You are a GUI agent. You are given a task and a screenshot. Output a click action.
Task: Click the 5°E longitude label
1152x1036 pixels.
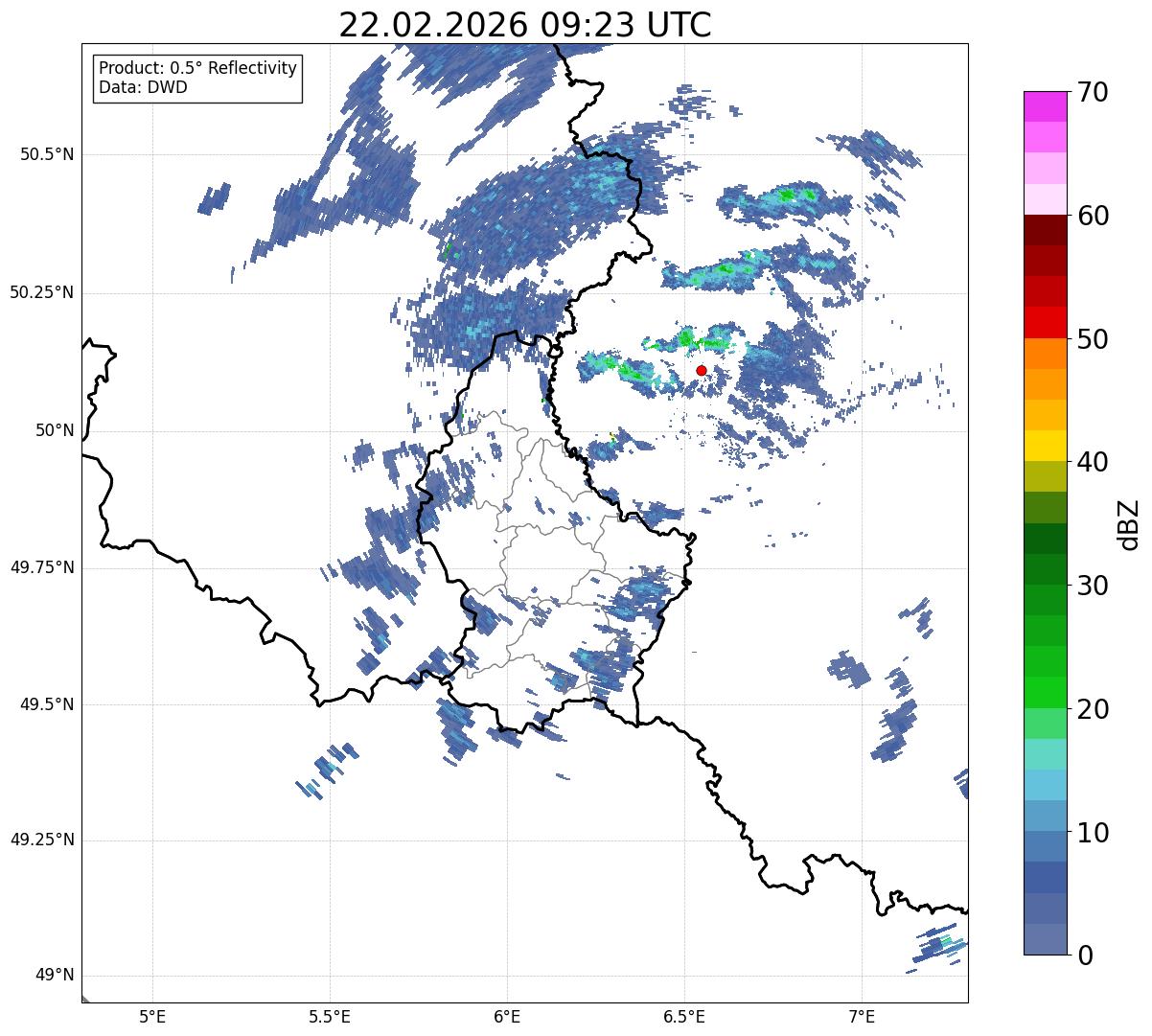click(152, 1017)
